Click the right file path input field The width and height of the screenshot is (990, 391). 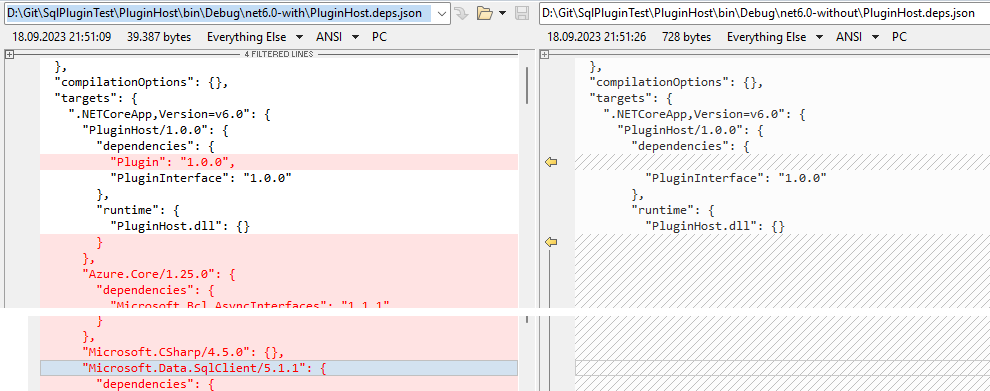click(765, 13)
